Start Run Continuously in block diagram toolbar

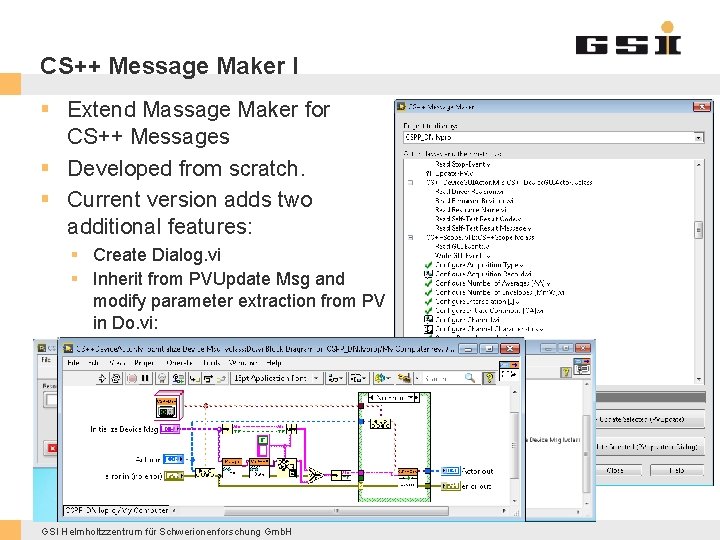coord(116,378)
